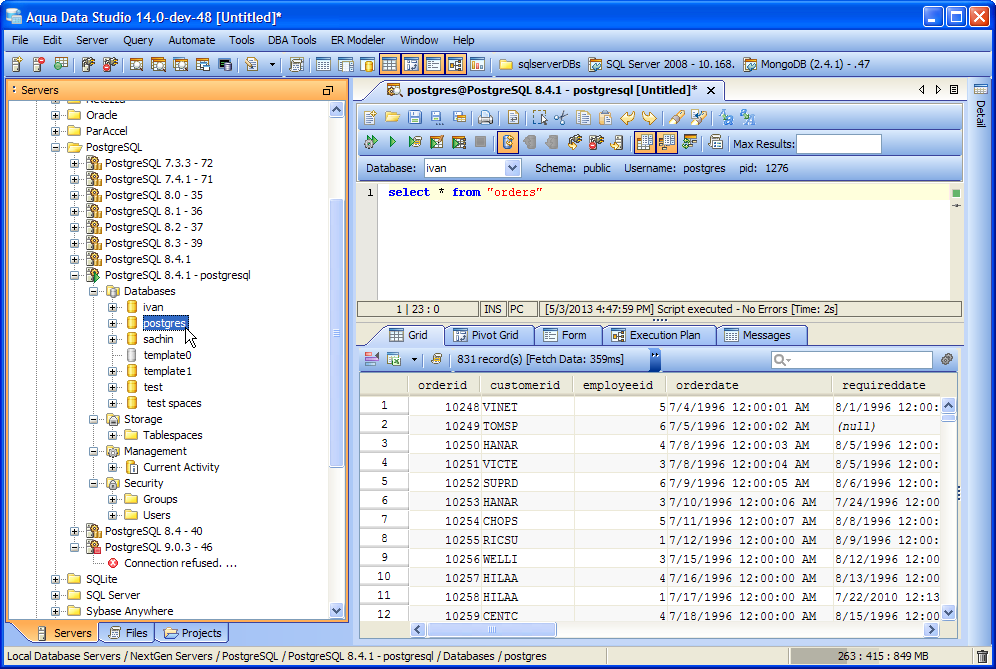This screenshot has width=996, height=669.
Task: Open the ER Modeler menu
Action: (358, 40)
